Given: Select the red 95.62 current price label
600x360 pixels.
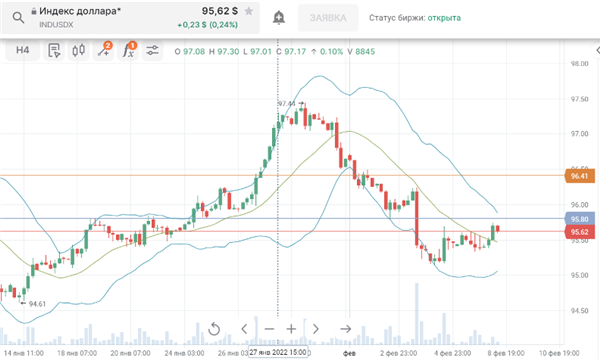Looking at the screenshot, I should coord(579,232).
